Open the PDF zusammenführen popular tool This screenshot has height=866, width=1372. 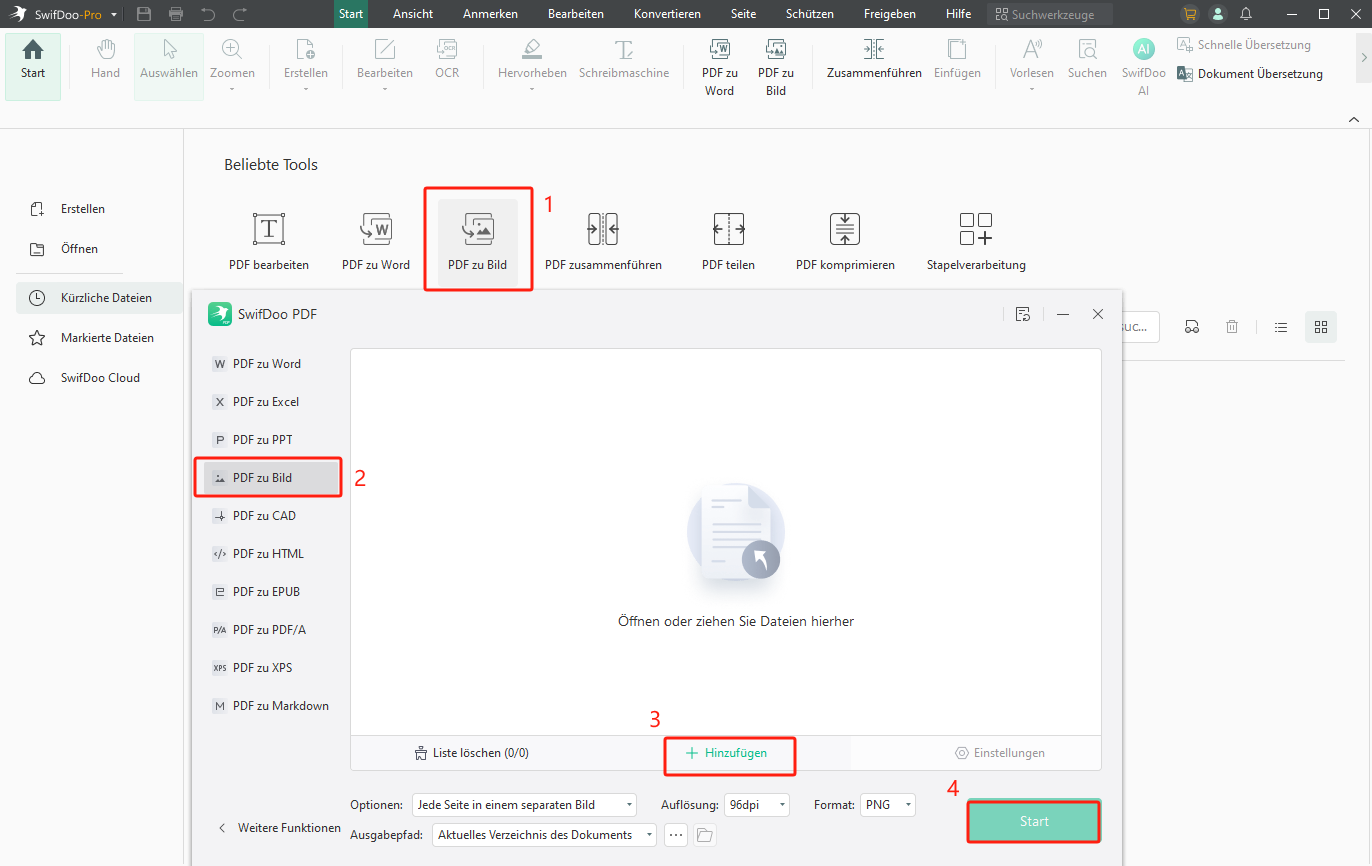603,241
